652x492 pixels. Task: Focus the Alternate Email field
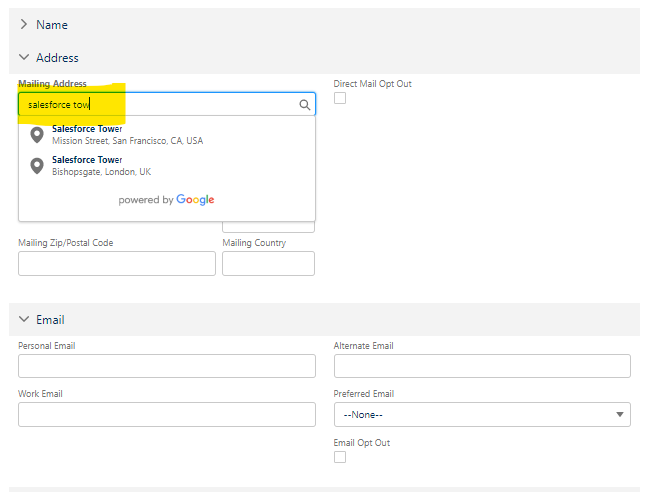pos(482,366)
